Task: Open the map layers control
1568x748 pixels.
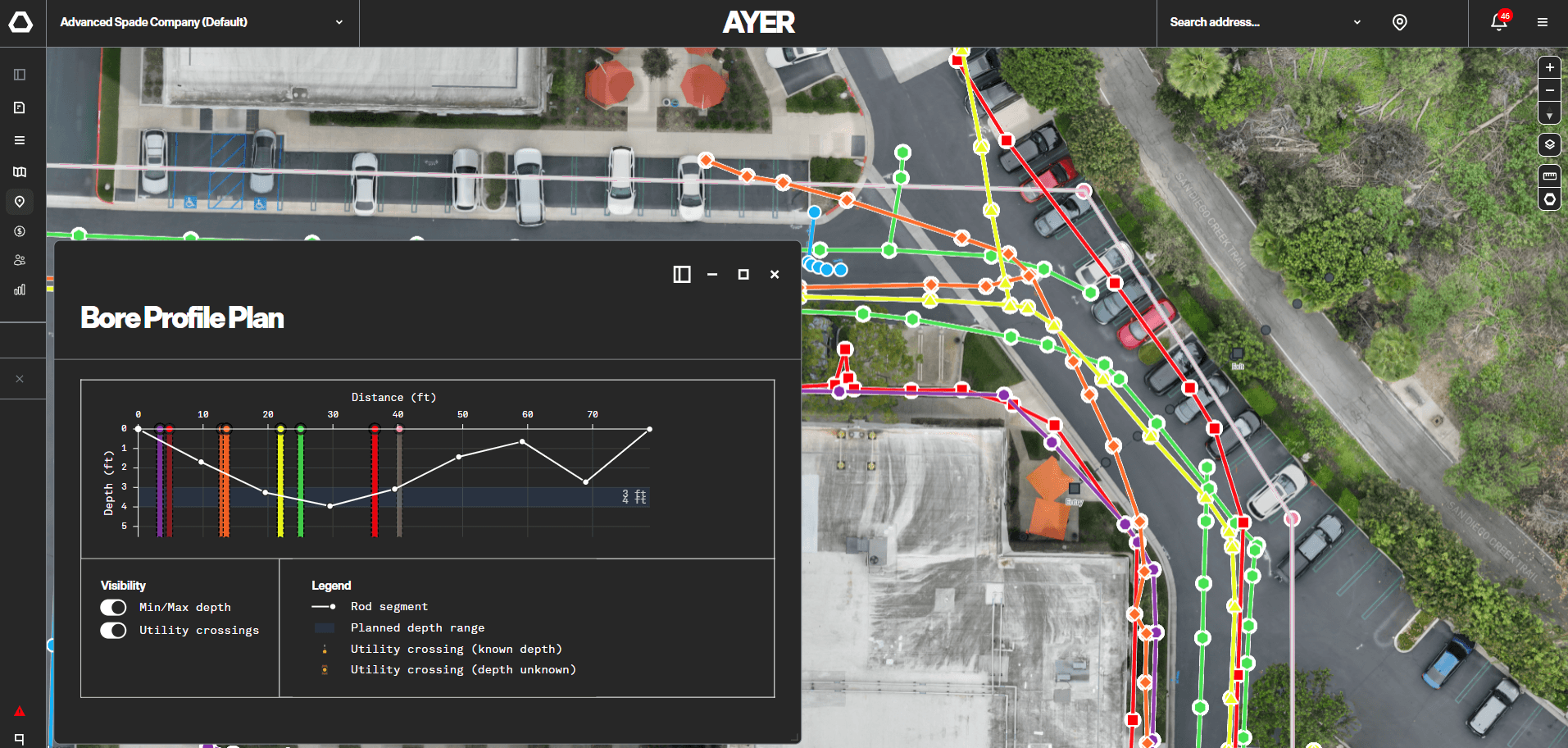Action: pos(1549,144)
